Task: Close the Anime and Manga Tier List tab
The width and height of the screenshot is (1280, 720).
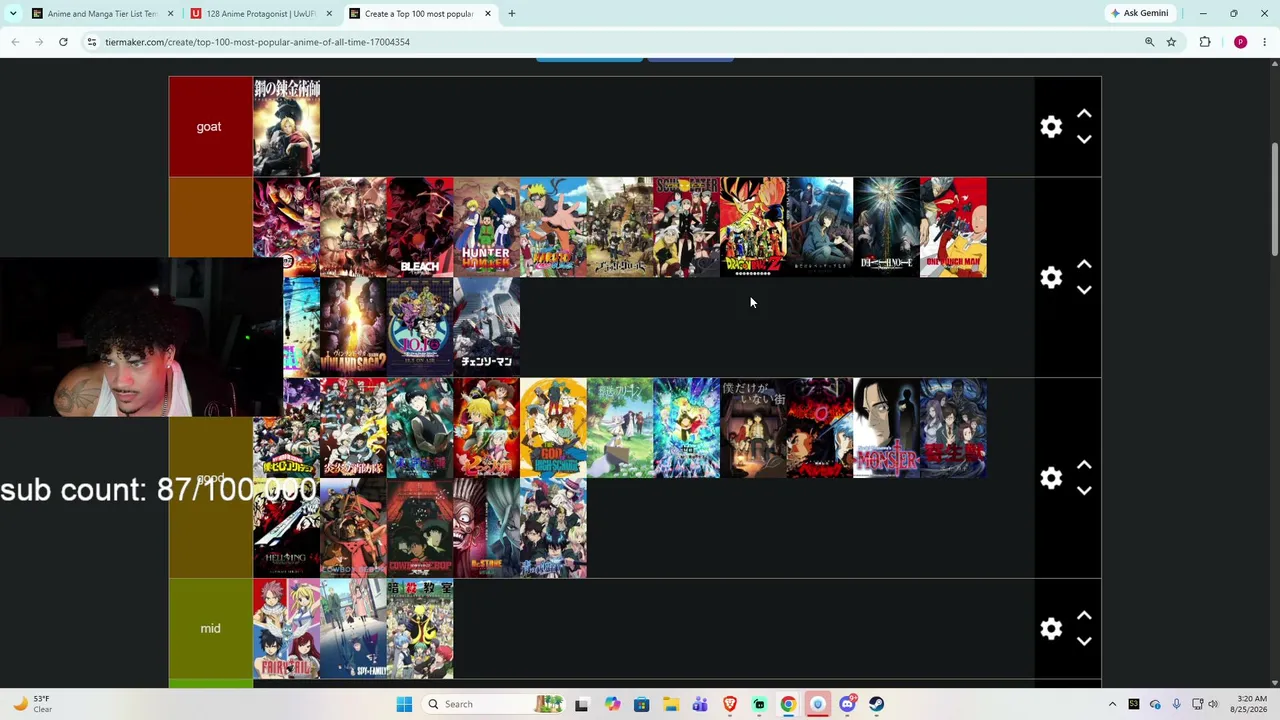Action: click(171, 14)
